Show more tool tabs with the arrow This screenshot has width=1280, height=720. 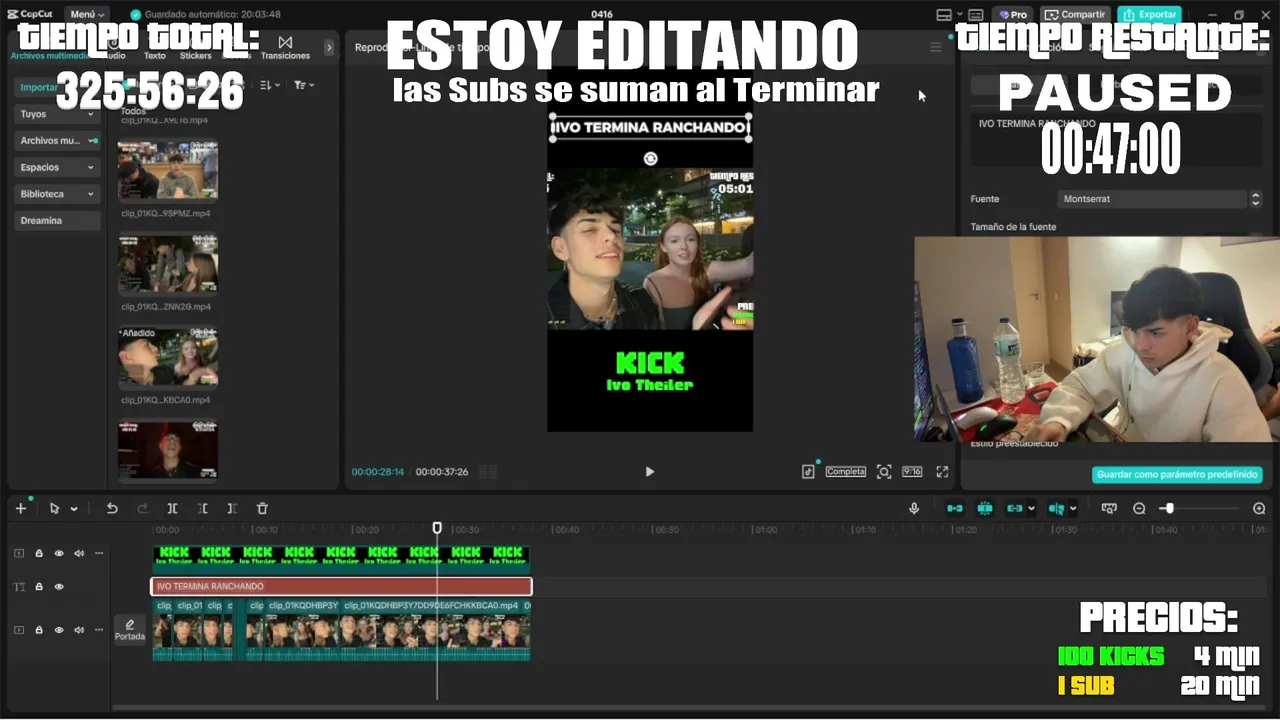pos(329,47)
